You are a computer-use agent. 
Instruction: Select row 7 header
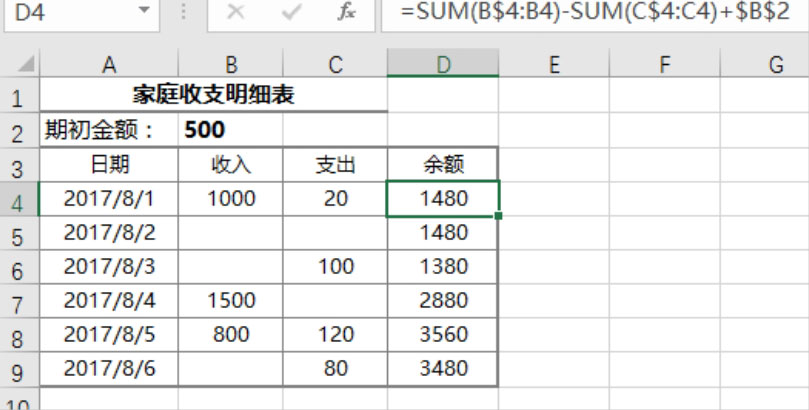19,302
